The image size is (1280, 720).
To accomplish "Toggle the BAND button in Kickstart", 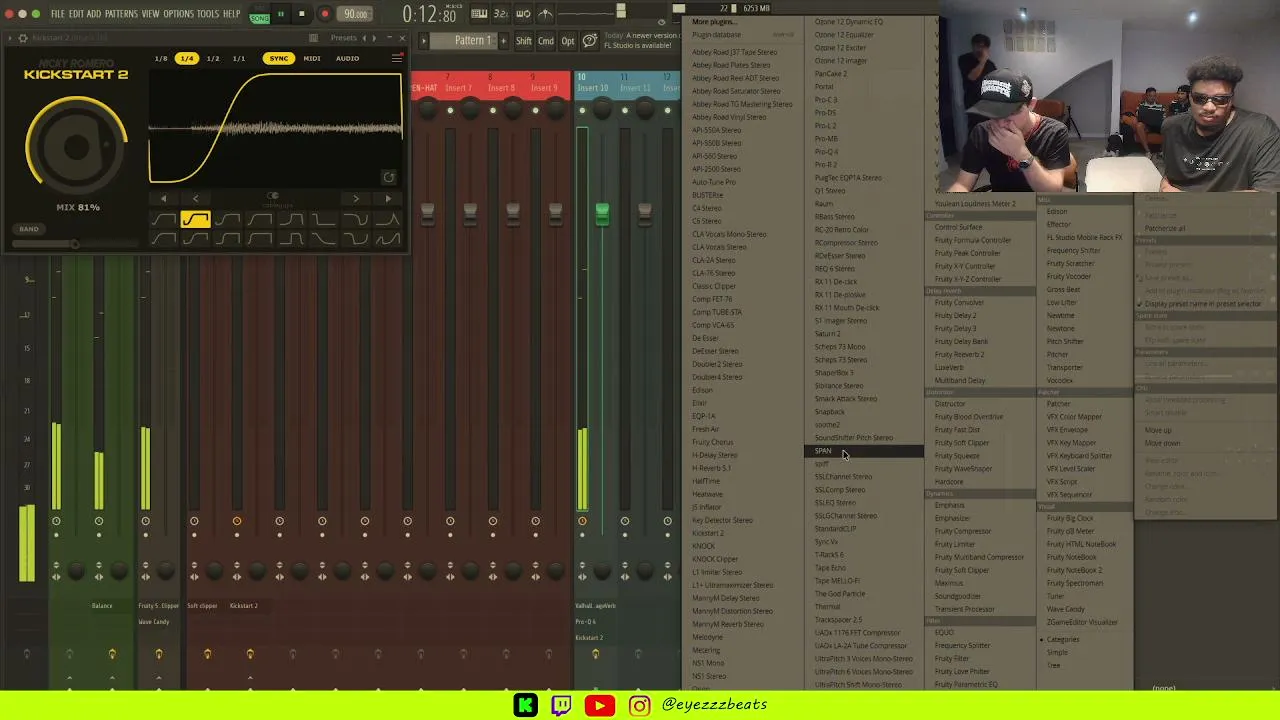I will [29, 229].
